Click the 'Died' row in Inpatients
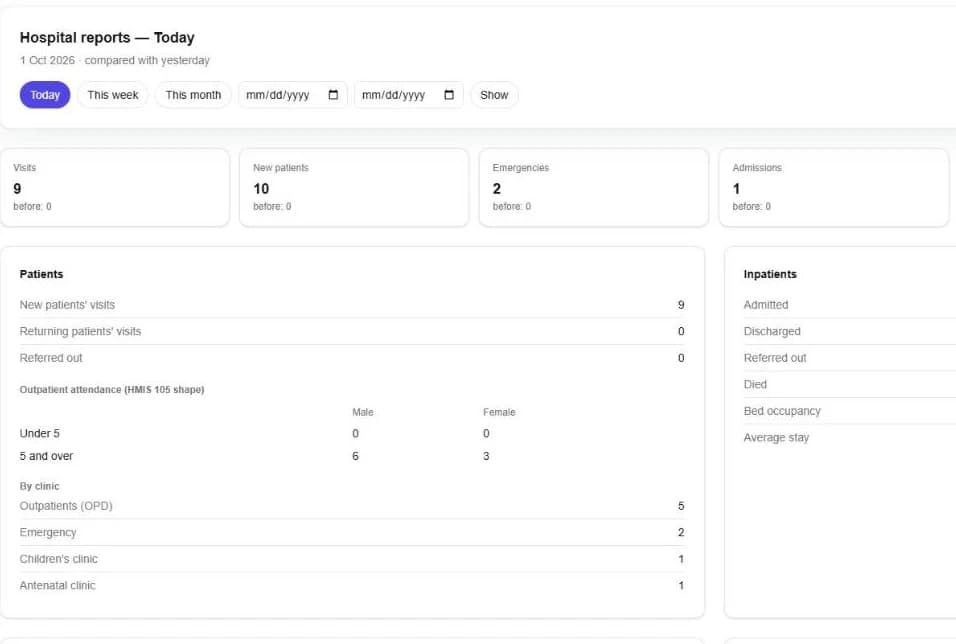This screenshot has height=644, width=956. tap(849, 384)
